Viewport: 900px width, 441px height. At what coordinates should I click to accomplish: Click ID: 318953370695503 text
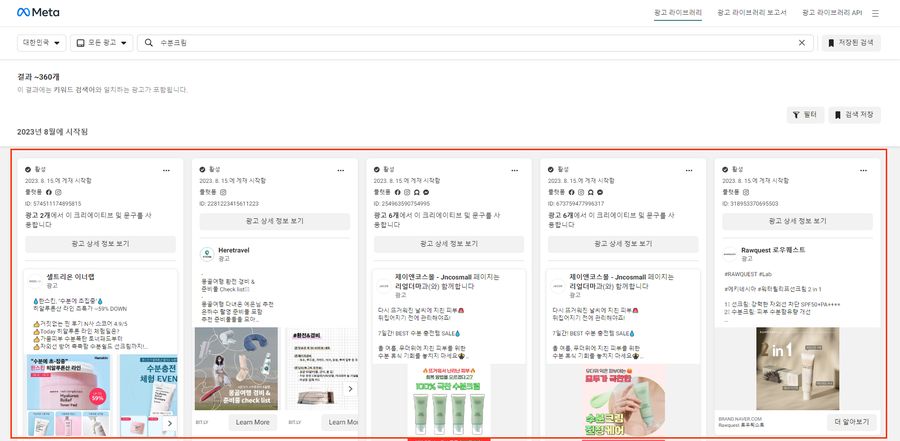tap(750, 203)
